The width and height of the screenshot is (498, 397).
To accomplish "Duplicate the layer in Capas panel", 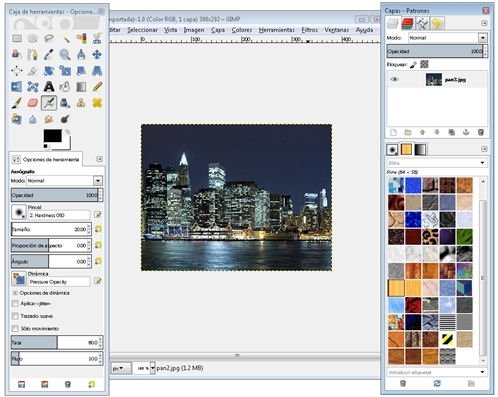I will point(452,132).
